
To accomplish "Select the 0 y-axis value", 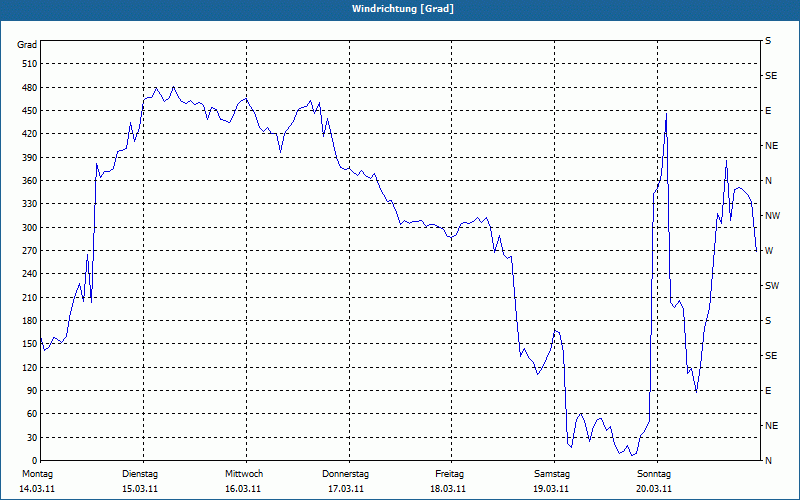I will pyautogui.click(x=34, y=461).
